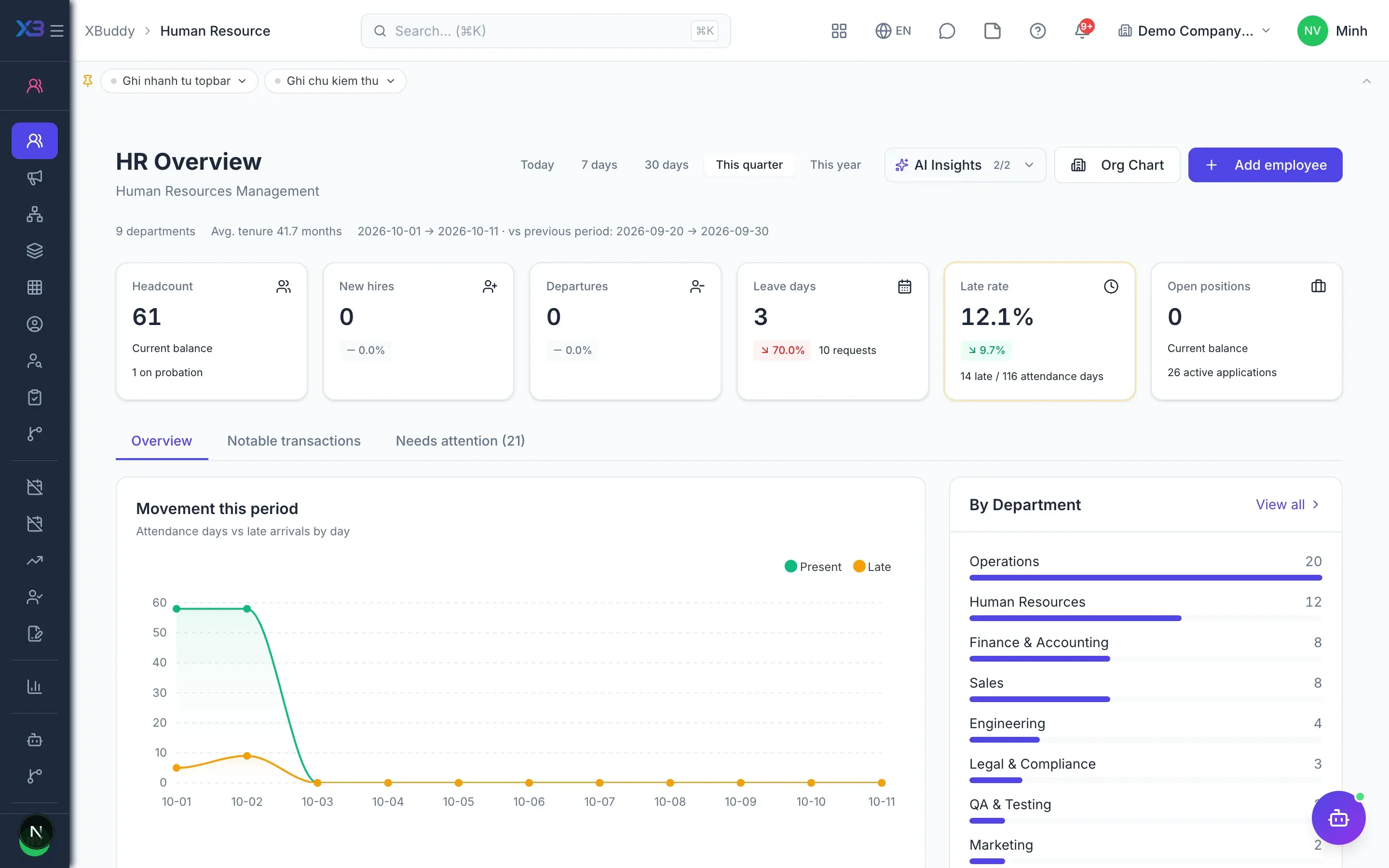This screenshot has width=1389, height=868.
Task: Select the bar chart icon in sidebar
Action: coord(34,687)
